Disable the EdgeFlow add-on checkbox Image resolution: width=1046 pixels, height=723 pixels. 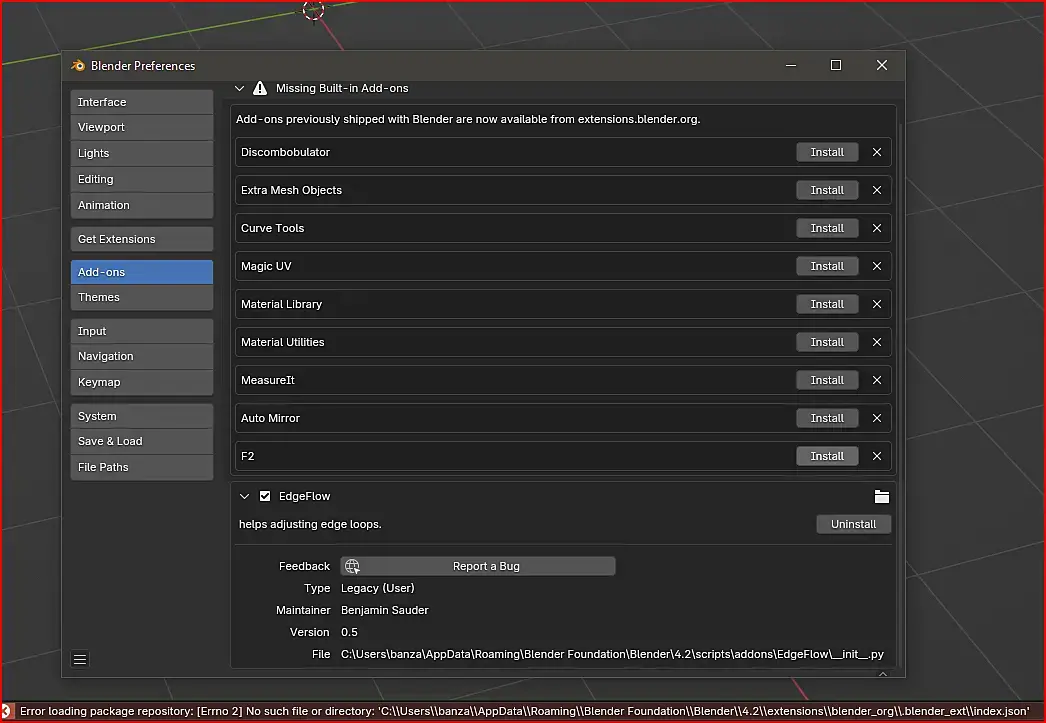265,496
